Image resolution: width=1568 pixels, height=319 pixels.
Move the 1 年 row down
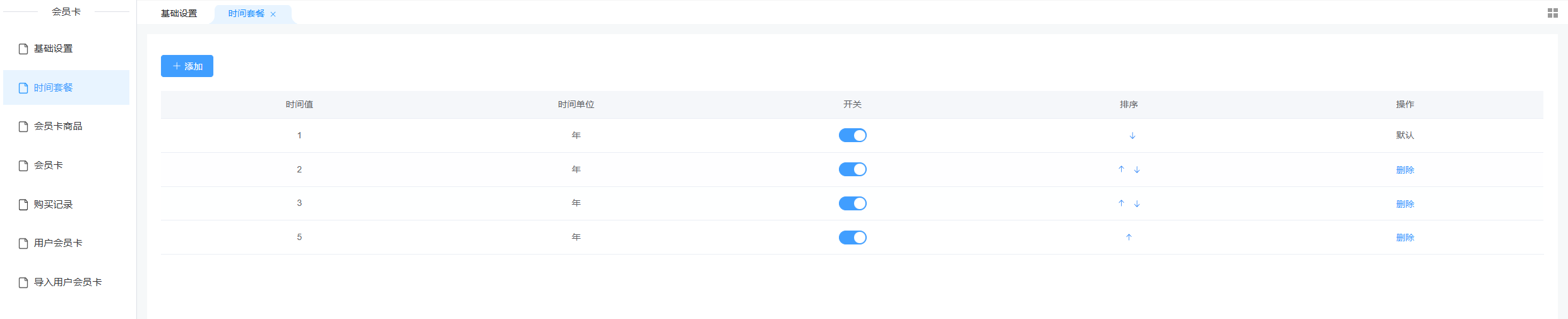(1132, 136)
